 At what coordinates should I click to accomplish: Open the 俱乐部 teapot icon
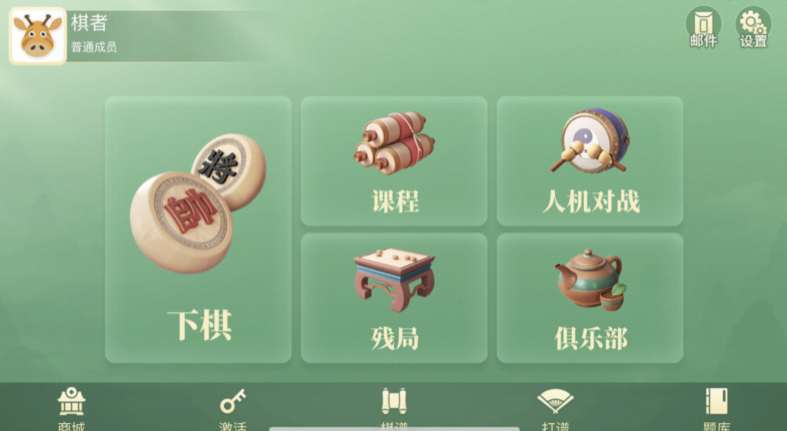(x=590, y=280)
